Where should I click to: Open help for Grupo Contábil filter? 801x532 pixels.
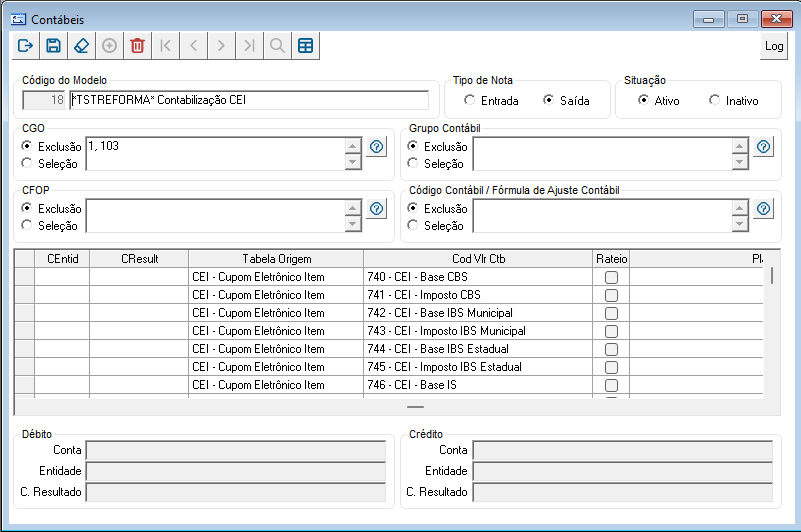(x=763, y=147)
